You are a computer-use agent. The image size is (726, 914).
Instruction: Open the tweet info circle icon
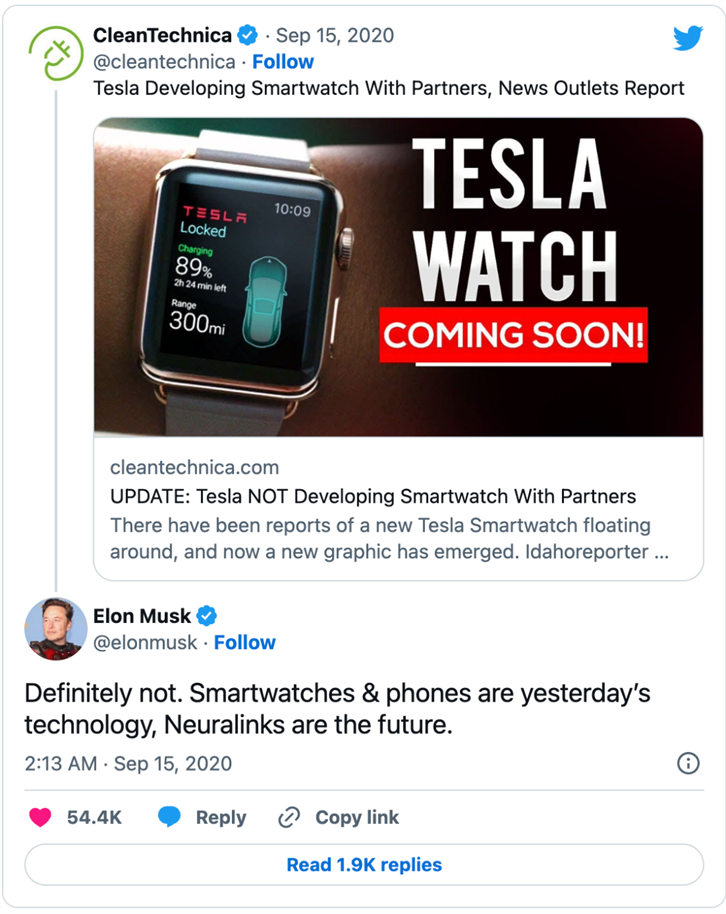point(688,763)
